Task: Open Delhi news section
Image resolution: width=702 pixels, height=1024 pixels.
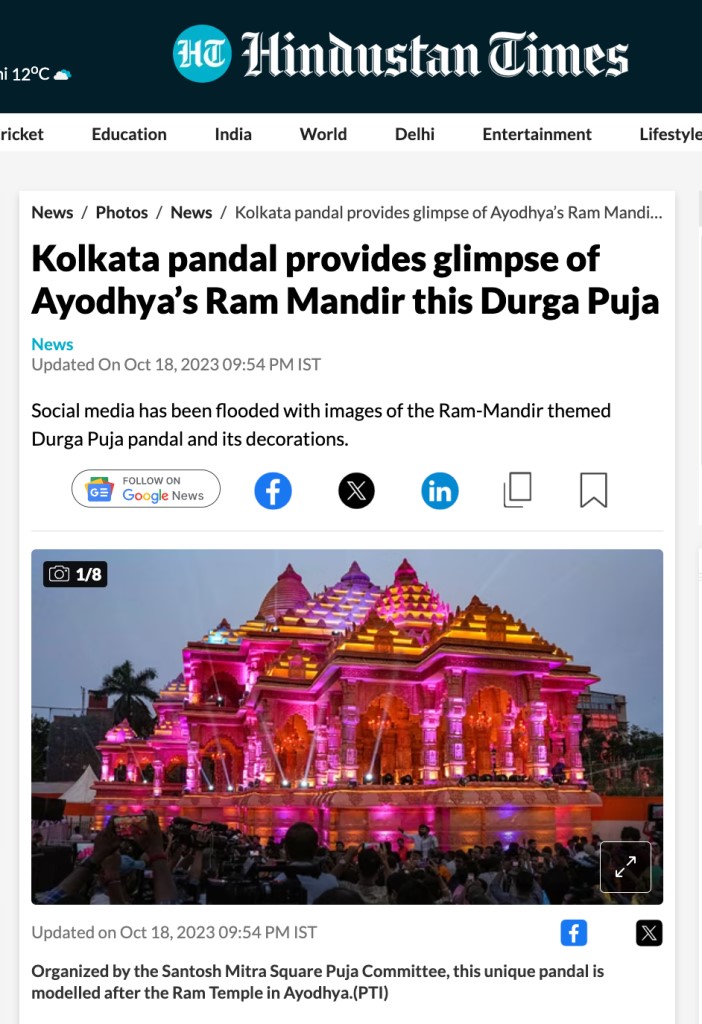Action: click(x=415, y=134)
